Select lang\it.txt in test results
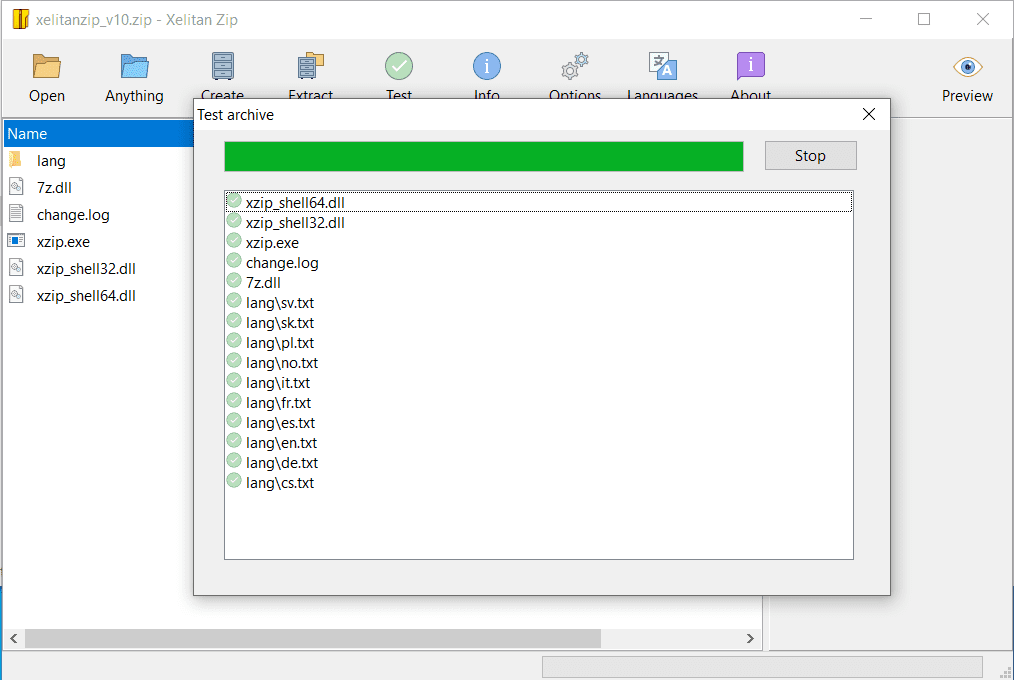Image resolution: width=1014 pixels, height=680 pixels. [278, 383]
